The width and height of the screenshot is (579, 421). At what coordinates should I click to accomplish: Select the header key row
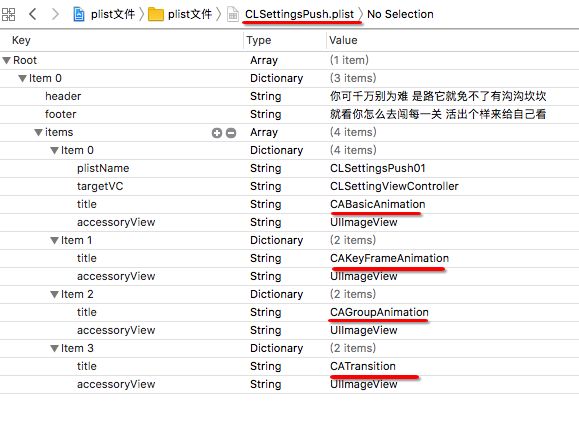(63, 96)
